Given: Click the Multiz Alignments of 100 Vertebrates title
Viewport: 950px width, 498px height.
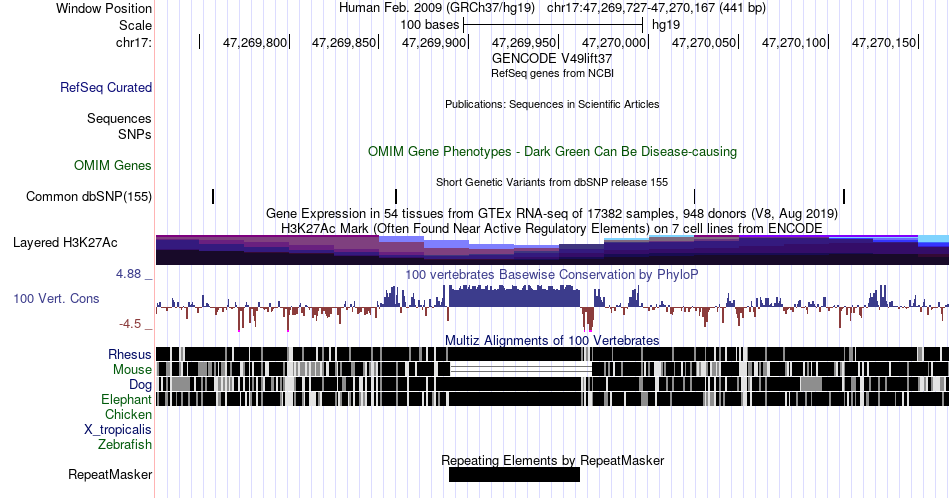Looking at the screenshot, I should [552, 340].
